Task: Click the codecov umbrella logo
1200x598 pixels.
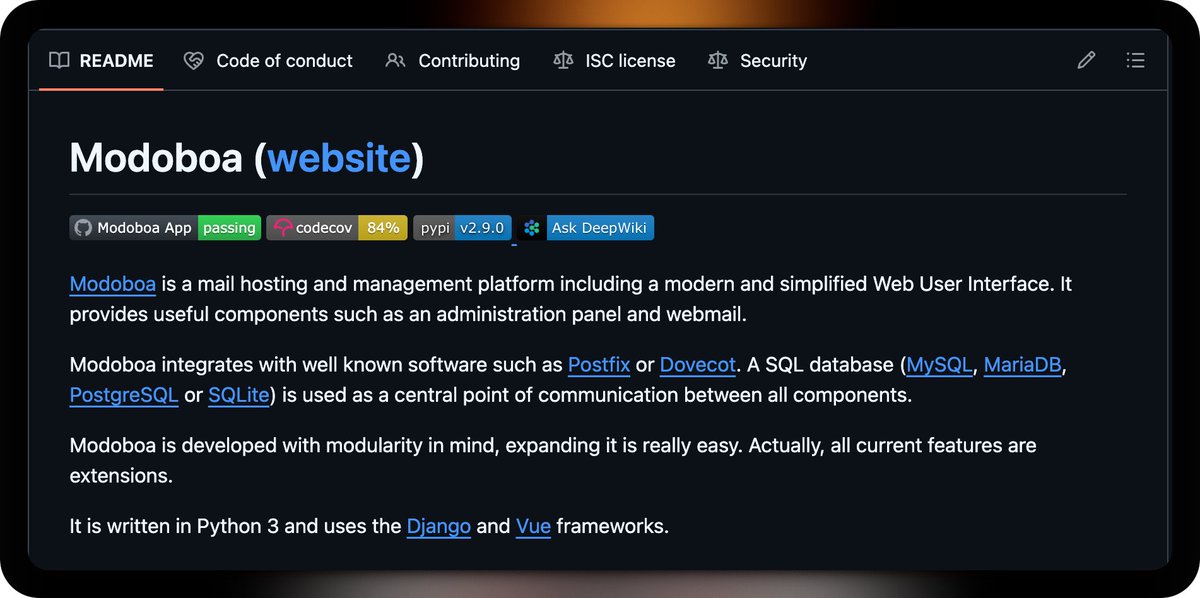Action: [x=283, y=228]
